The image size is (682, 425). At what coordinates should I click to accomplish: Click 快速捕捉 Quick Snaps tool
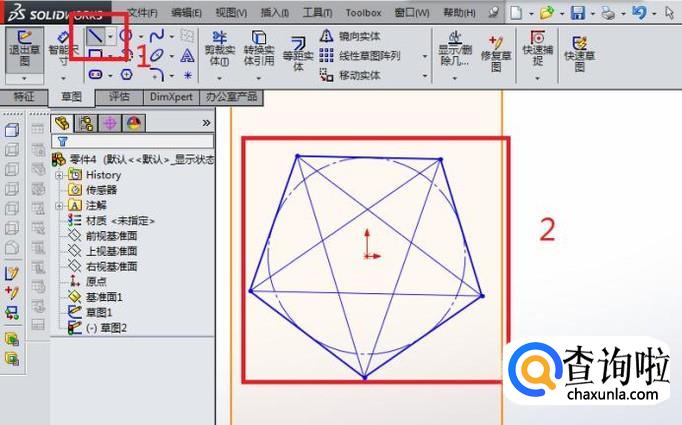[x=538, y=49]
